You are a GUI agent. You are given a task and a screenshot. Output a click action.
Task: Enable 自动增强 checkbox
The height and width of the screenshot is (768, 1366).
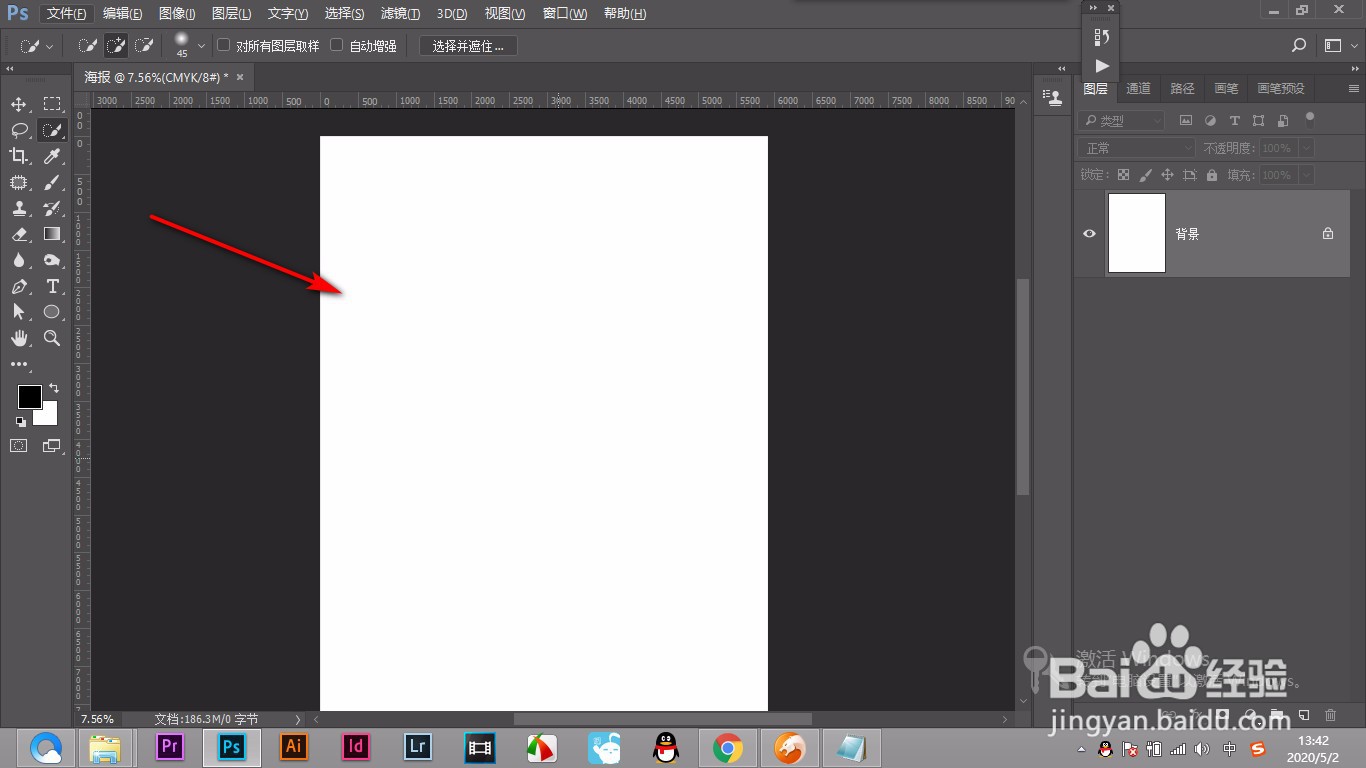coord(337,45)
